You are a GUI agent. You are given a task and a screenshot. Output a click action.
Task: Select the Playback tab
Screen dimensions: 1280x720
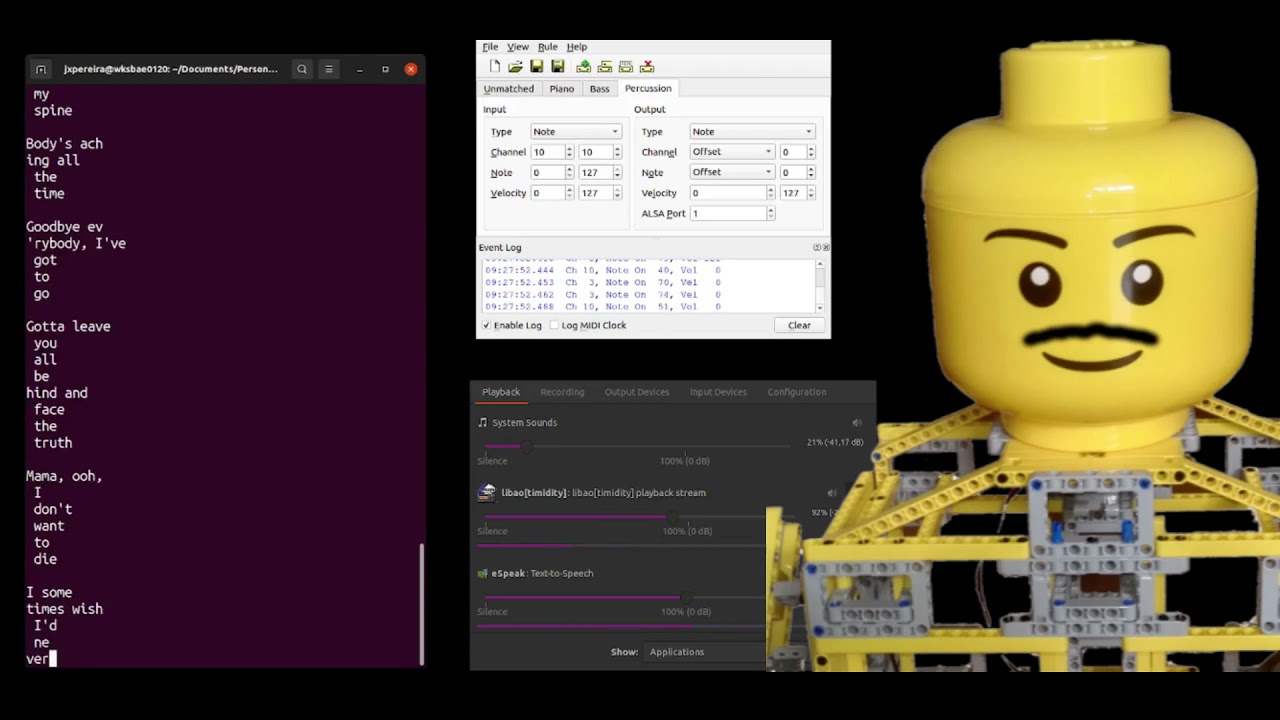pos(501,392)
